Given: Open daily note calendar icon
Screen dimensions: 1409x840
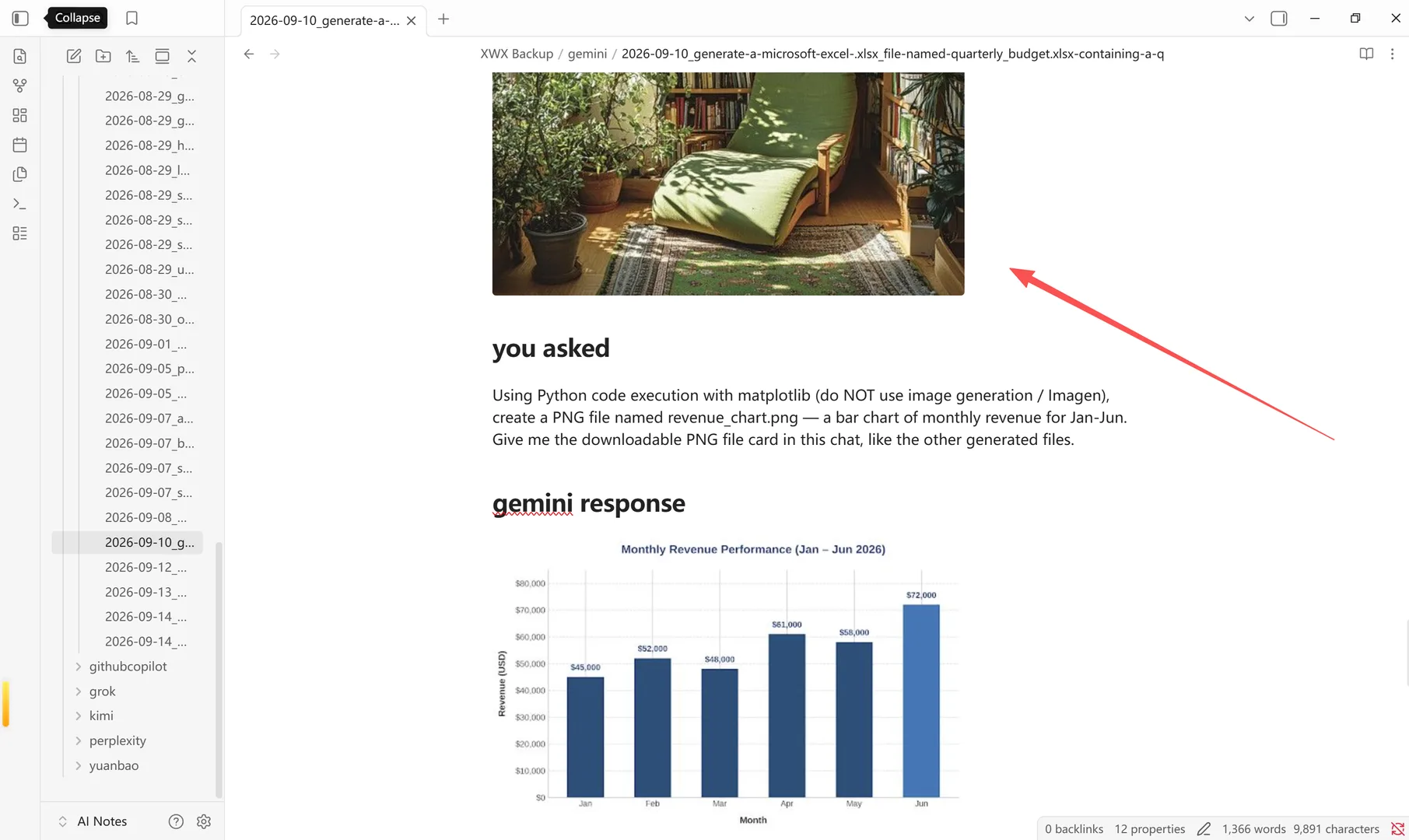Looking at the screenshot, I should [20, 145].
